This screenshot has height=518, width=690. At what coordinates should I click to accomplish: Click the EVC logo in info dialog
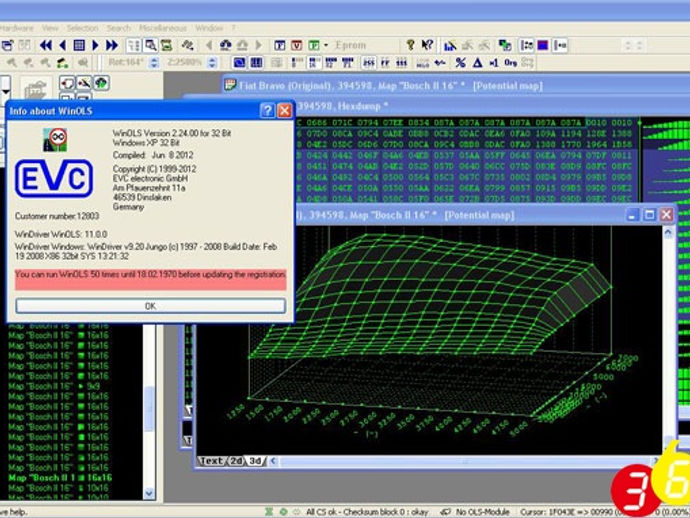tap(54, 179)
